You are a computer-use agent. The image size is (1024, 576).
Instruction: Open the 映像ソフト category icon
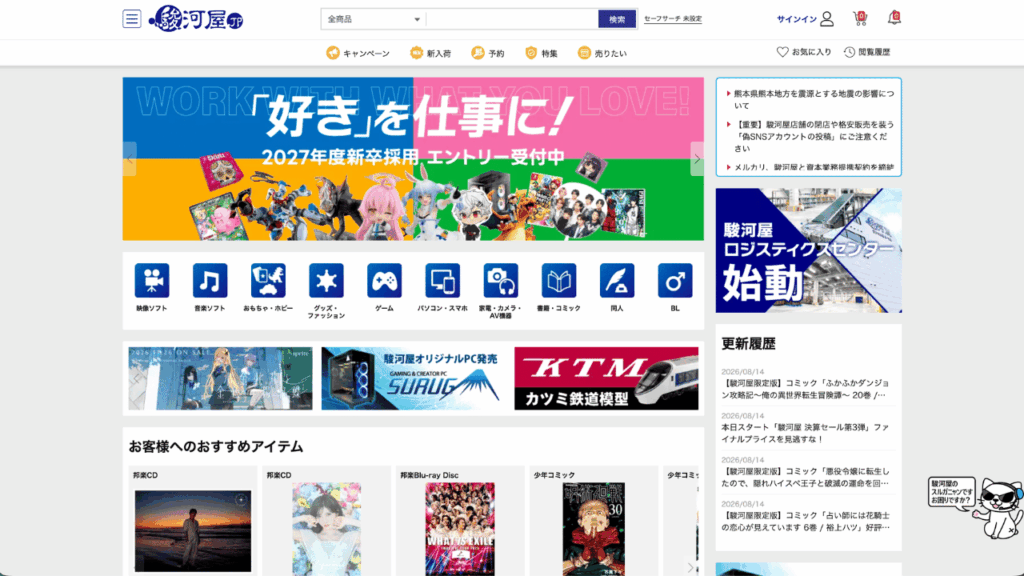point(152,281)
